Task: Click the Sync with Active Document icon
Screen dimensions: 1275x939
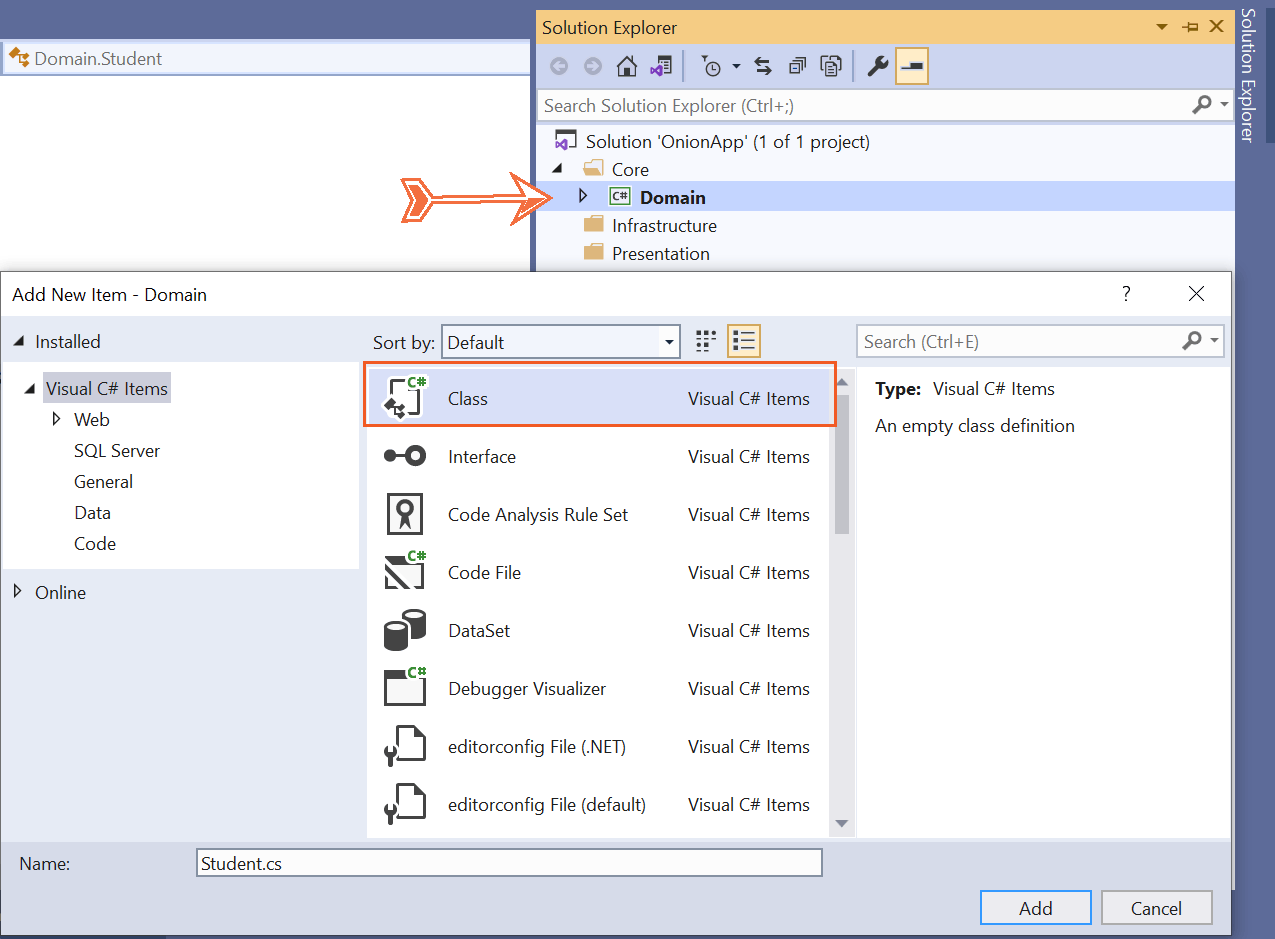Action: [763, 67]
